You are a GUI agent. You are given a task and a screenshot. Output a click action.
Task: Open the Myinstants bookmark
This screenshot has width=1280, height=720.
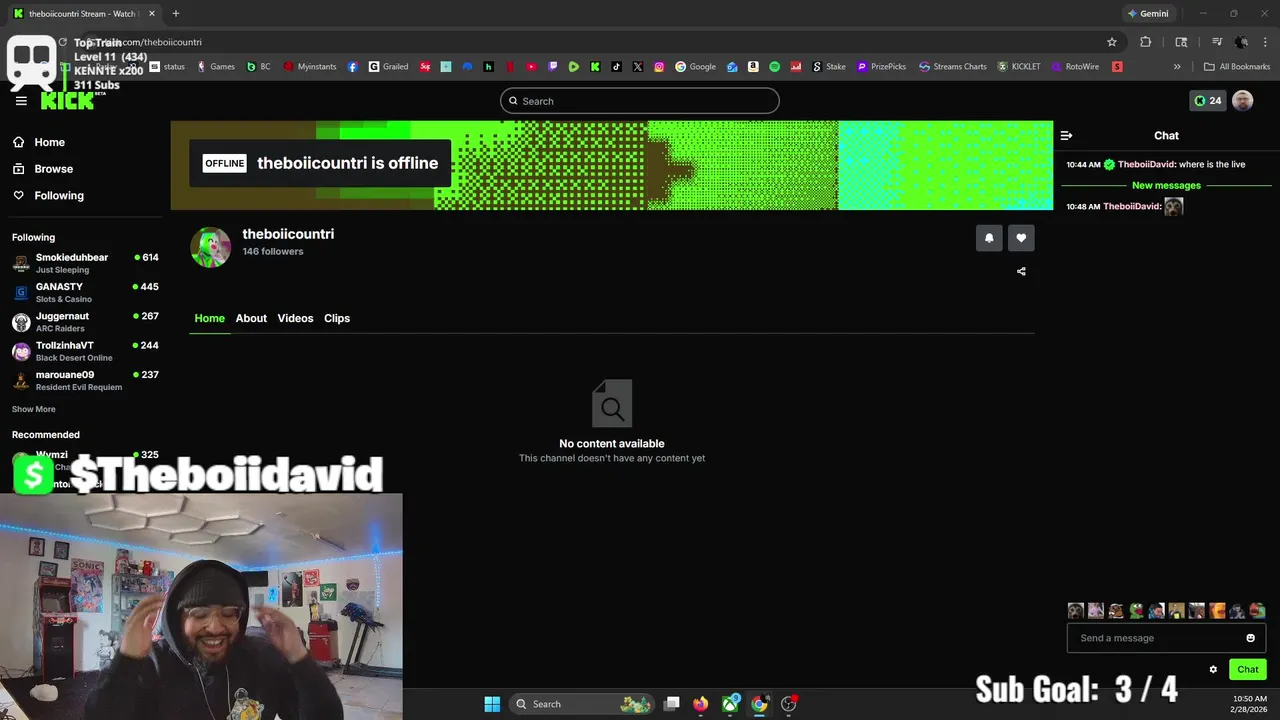310,67
